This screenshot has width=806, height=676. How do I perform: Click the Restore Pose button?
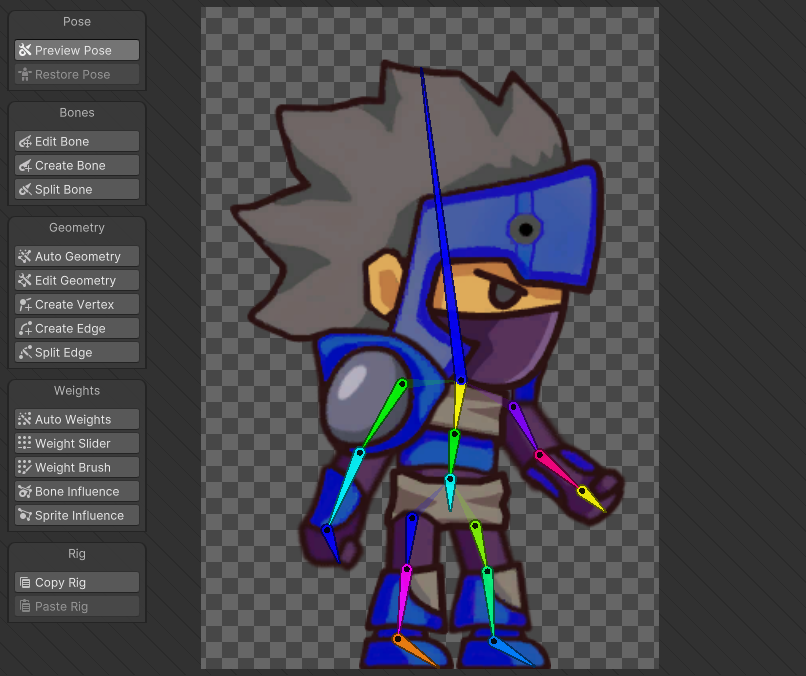click(x=76, y=75)
